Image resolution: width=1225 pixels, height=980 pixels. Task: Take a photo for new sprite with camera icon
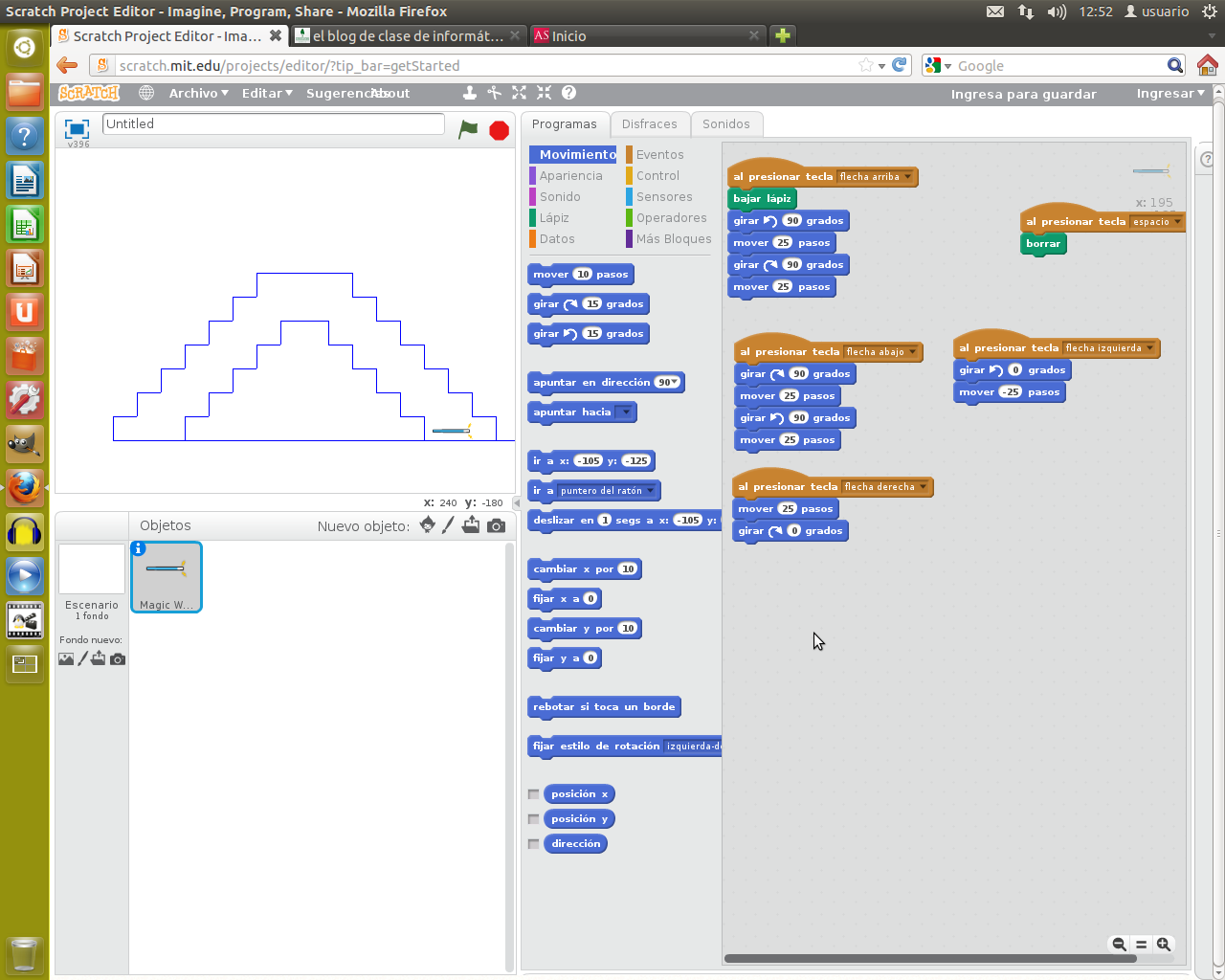(493, 524)
